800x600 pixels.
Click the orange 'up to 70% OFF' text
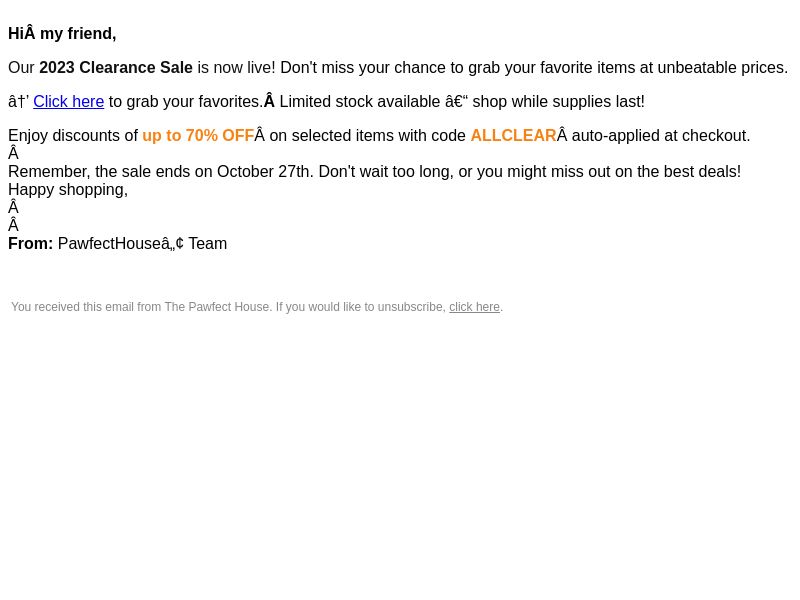point(198,136)
